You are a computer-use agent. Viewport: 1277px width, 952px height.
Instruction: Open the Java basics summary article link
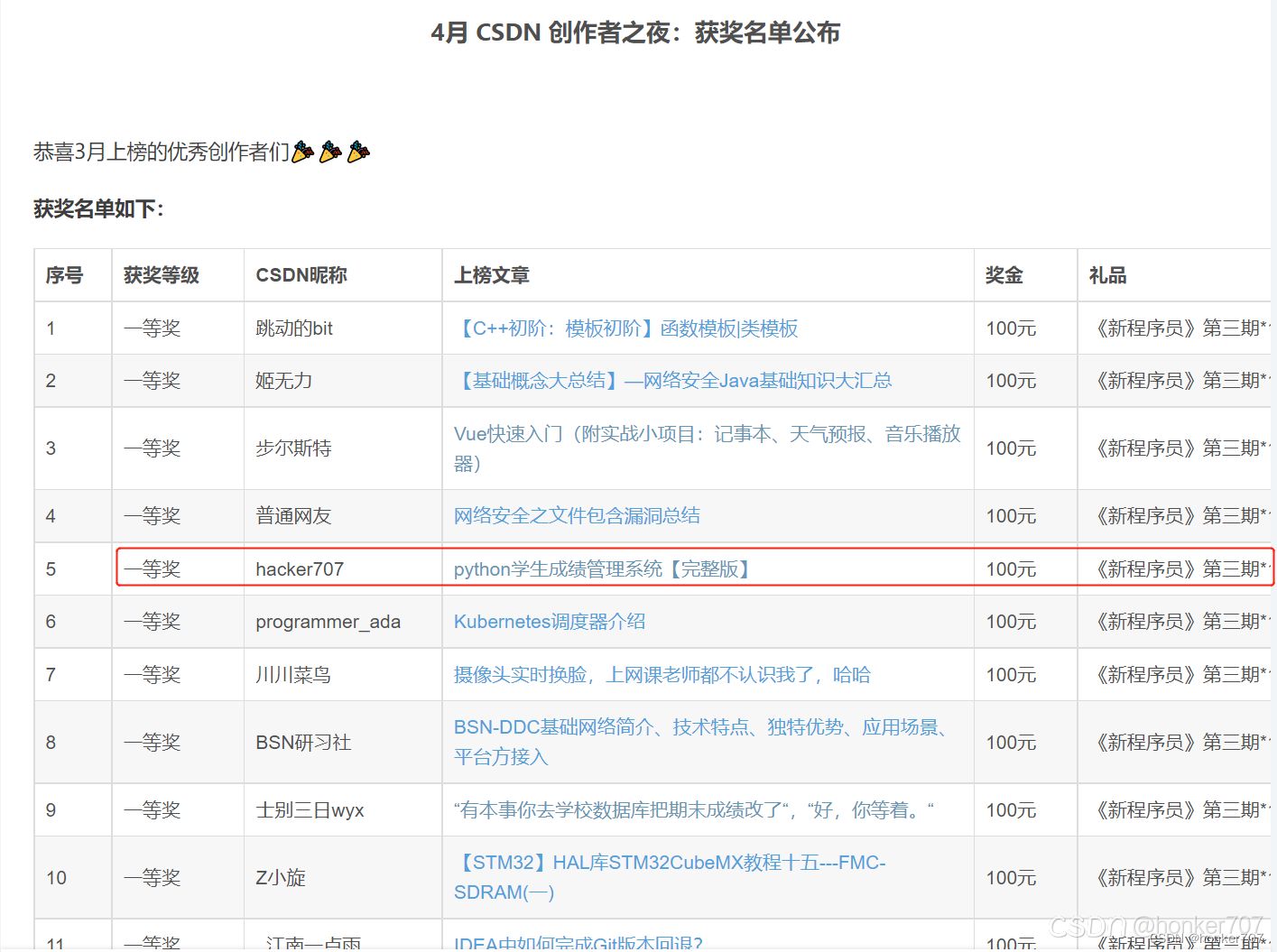tap(673, 381)
